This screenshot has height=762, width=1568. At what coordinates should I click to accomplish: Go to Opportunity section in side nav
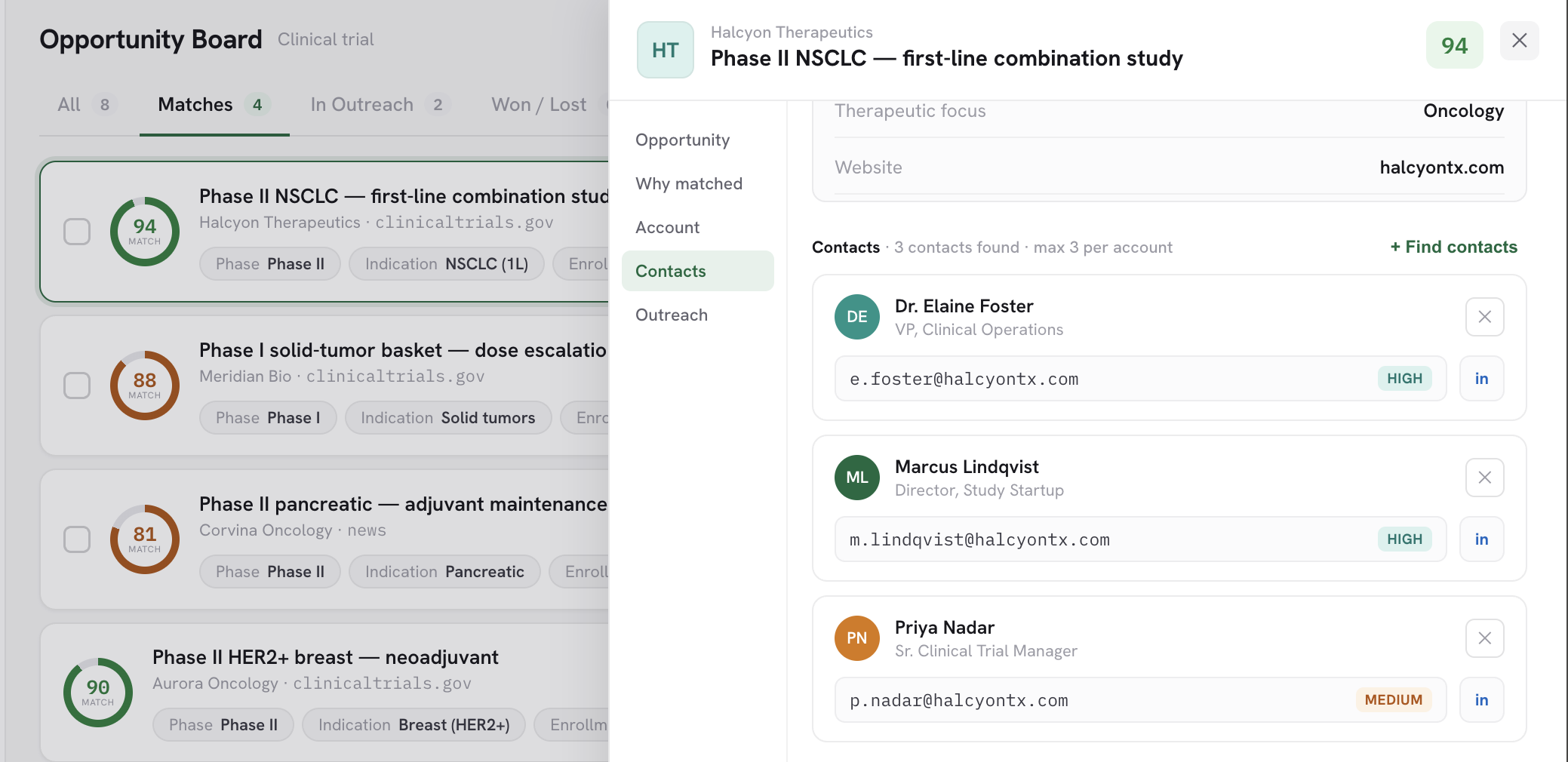pos(698,140)
